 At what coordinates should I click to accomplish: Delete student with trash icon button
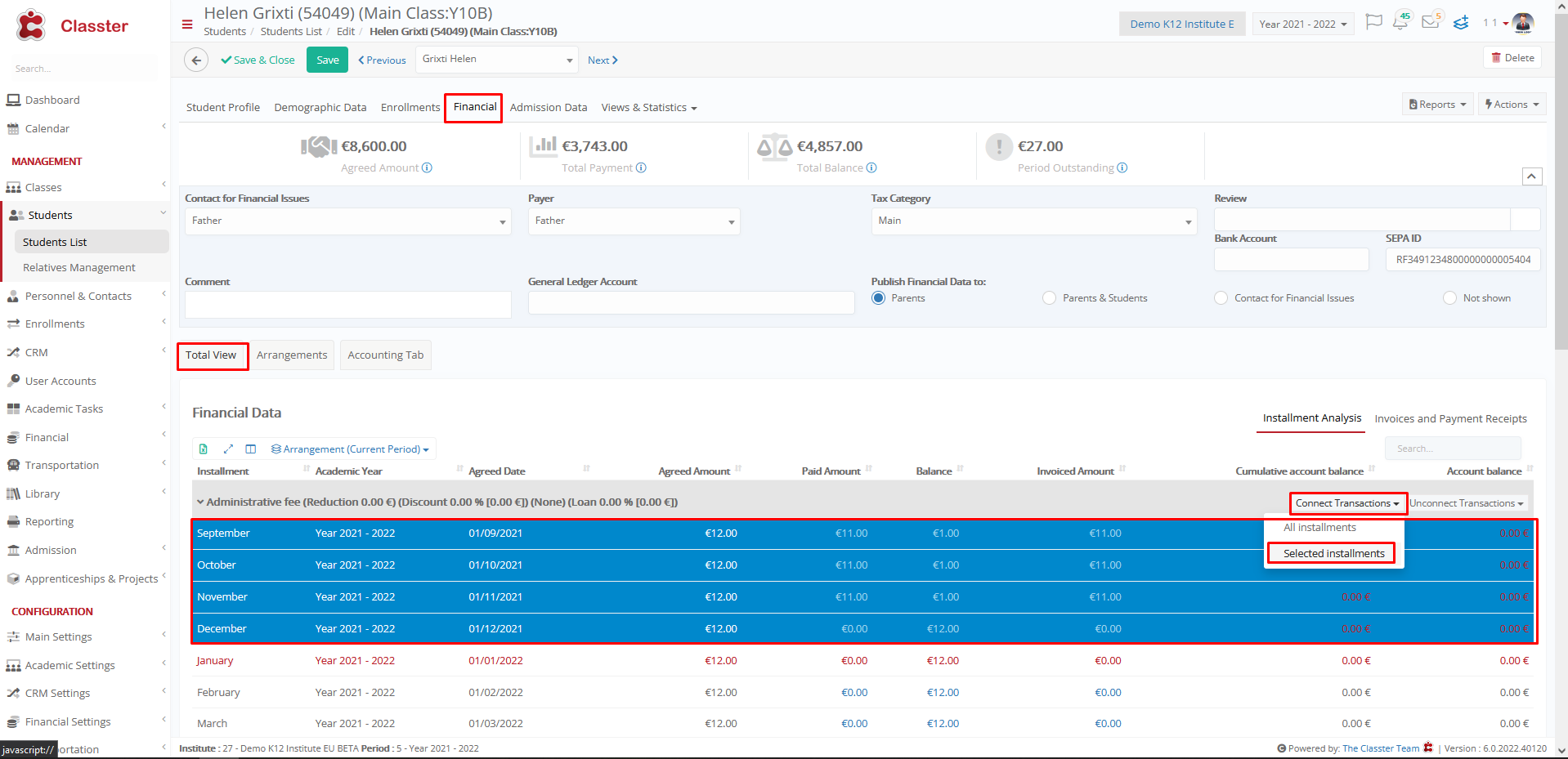1512,57
